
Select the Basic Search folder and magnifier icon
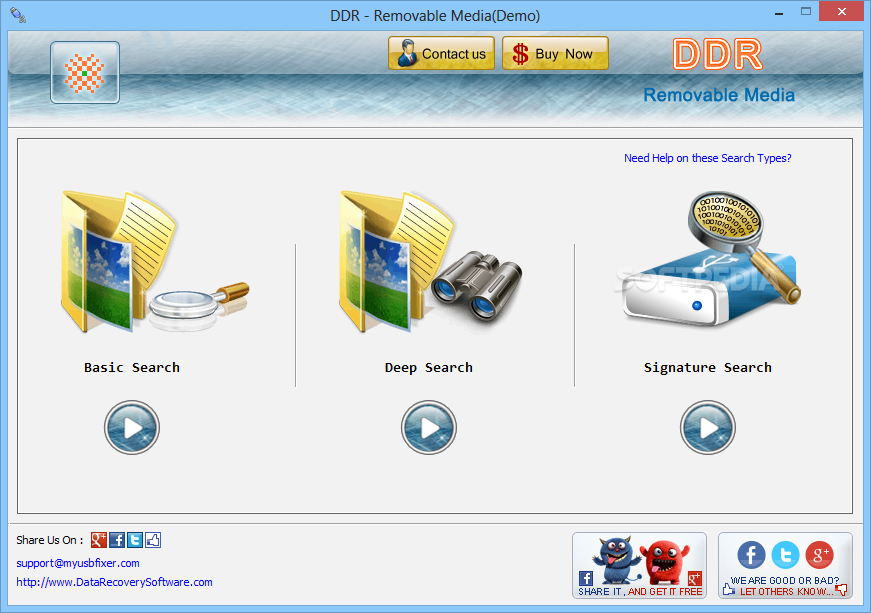(x=154, y=262)
